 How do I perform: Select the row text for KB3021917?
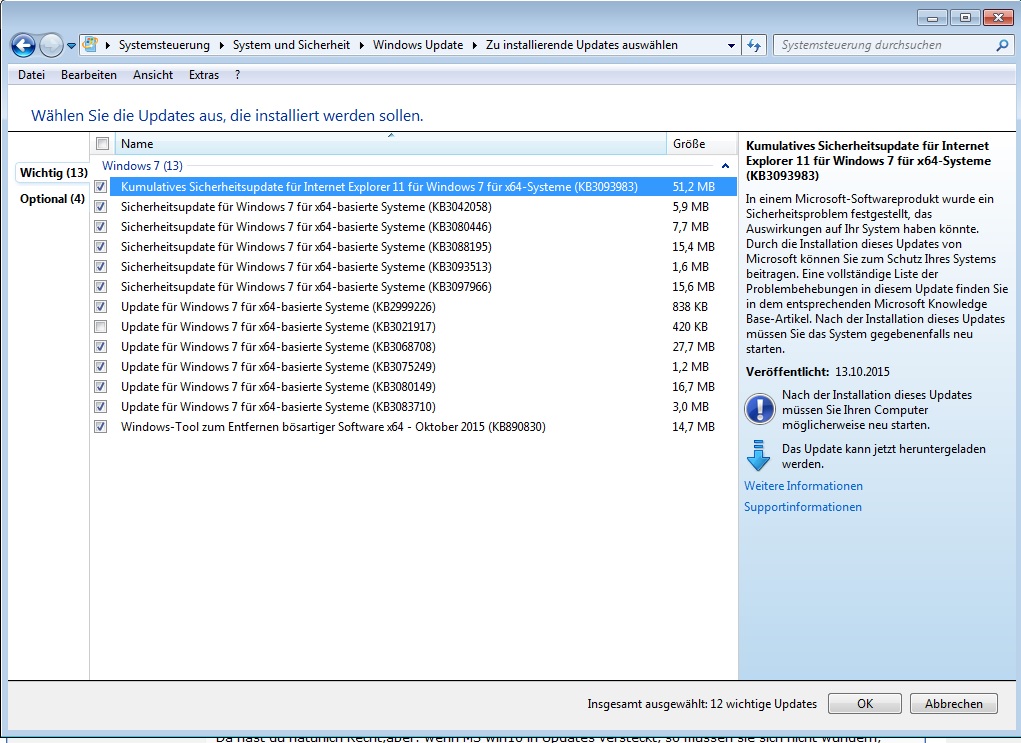point(278,326)
